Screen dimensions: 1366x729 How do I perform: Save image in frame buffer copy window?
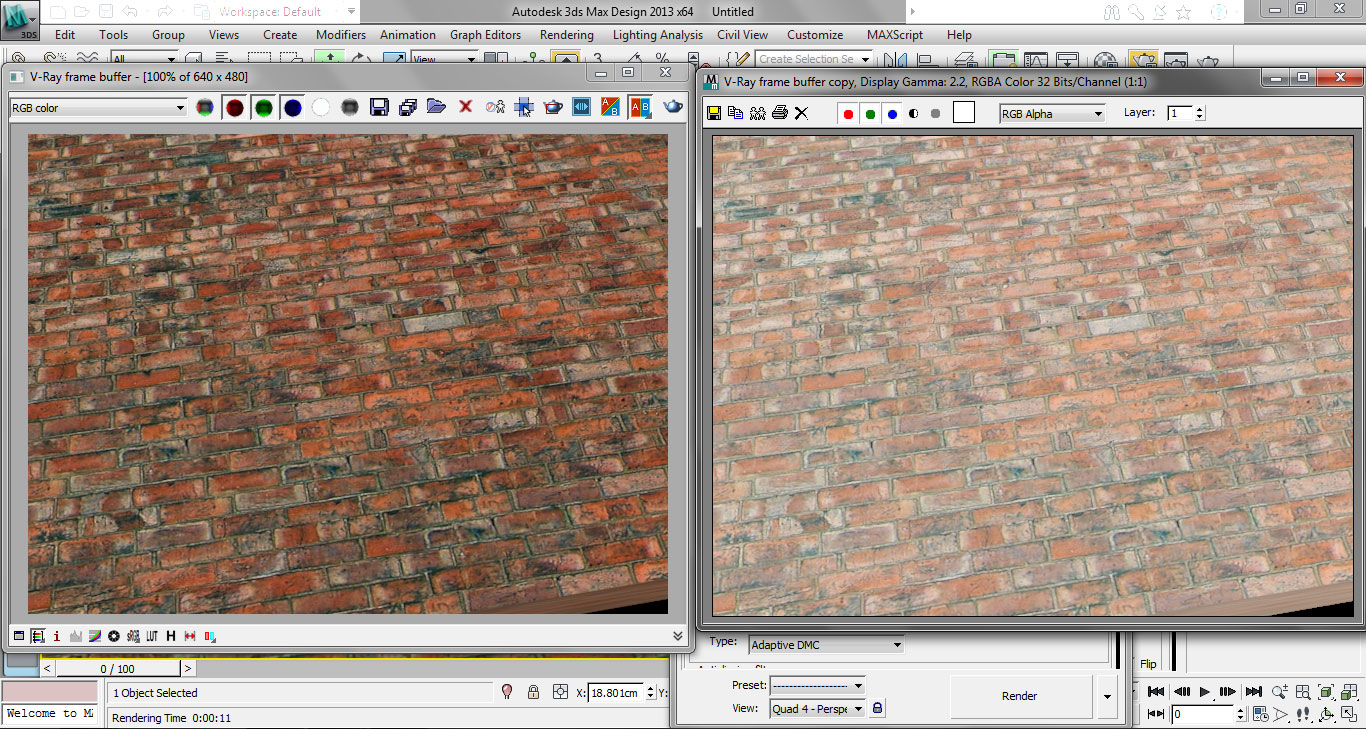tap(714, 113)
